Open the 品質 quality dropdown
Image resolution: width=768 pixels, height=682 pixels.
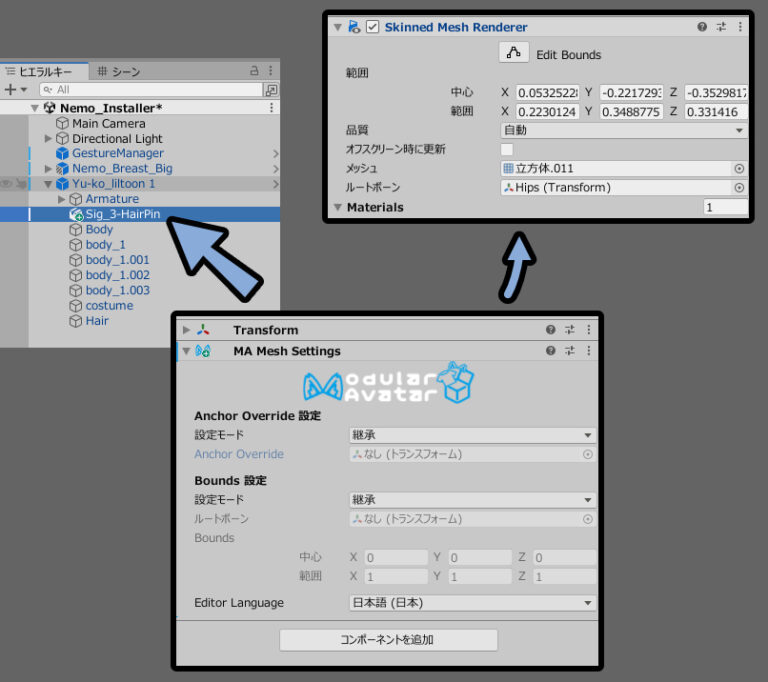pos(623,130)
